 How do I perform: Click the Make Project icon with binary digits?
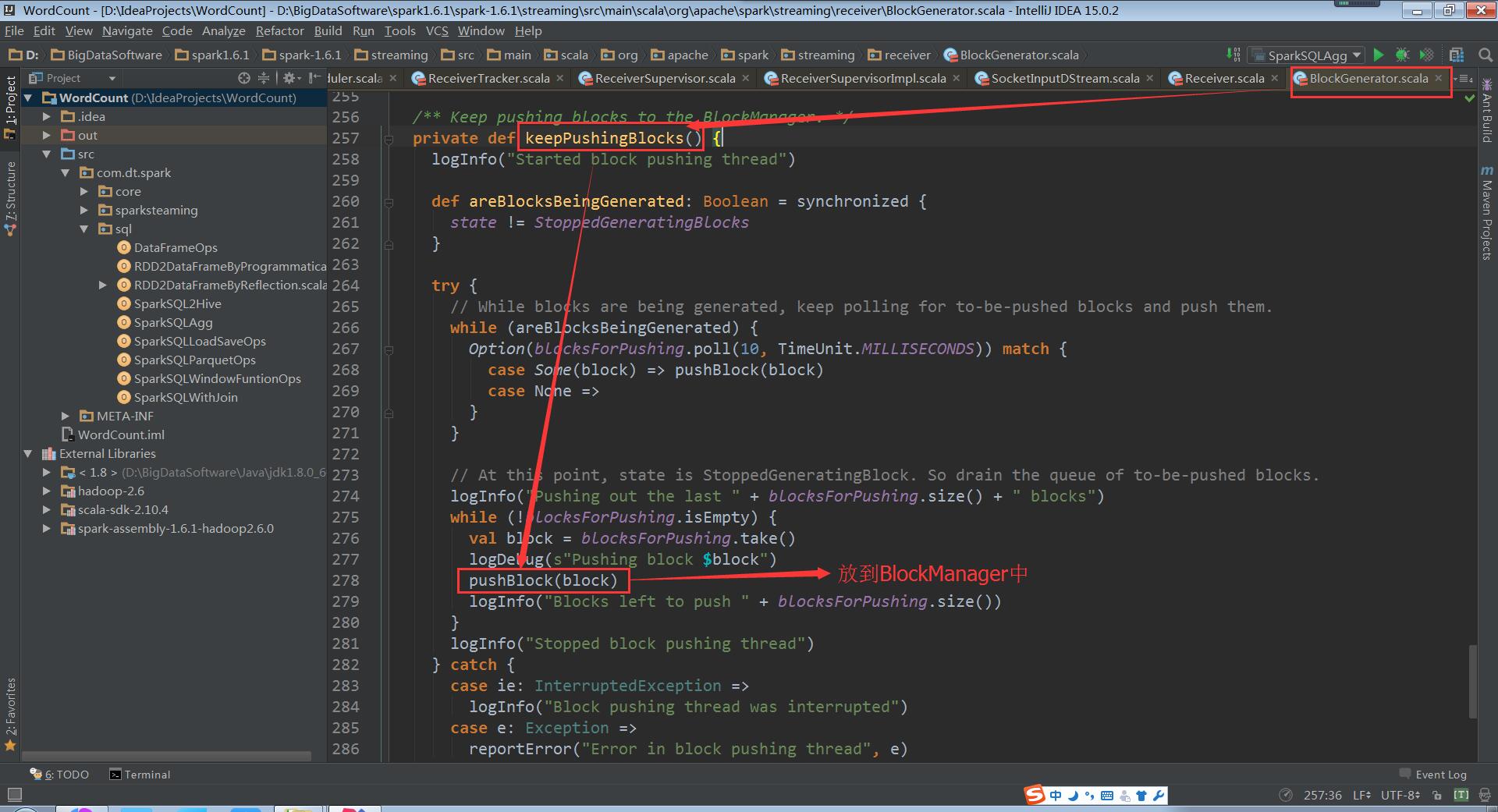click(x=1234, y=55)
